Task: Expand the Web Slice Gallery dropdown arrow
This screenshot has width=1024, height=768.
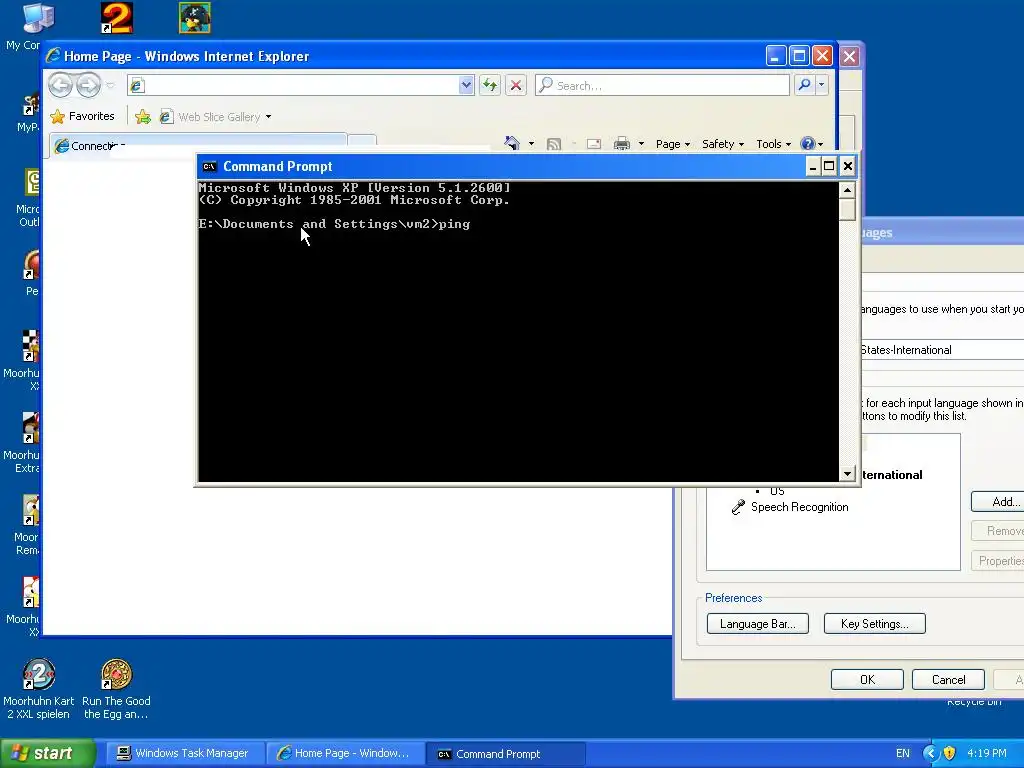Action: 268,117
